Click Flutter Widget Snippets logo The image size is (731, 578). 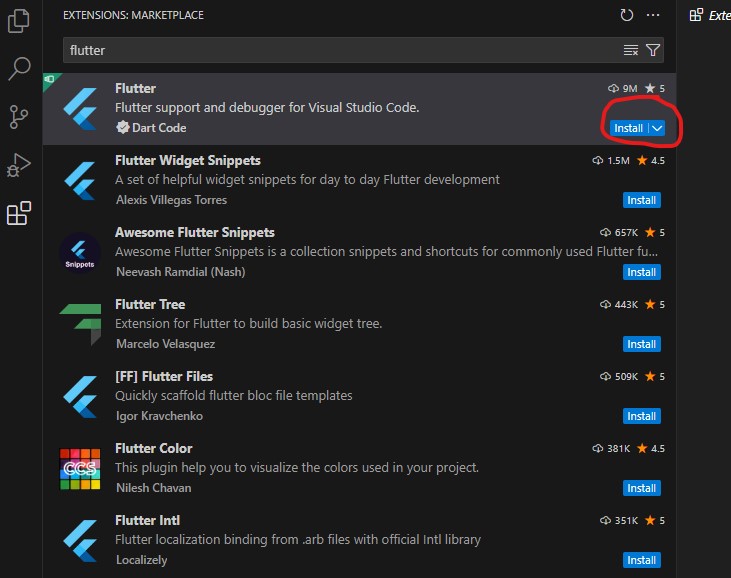pyautogui.click(x=80, y=181)
